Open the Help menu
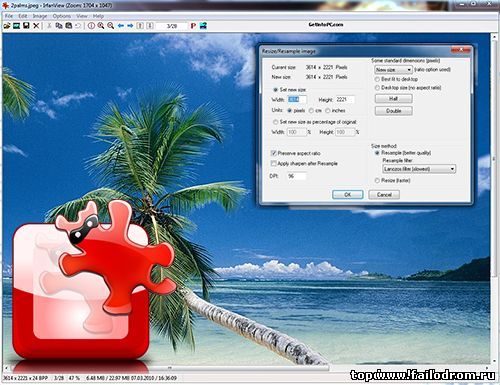This screenshot has width=500, height=385. pyautogui.click(x=98, y=16)
